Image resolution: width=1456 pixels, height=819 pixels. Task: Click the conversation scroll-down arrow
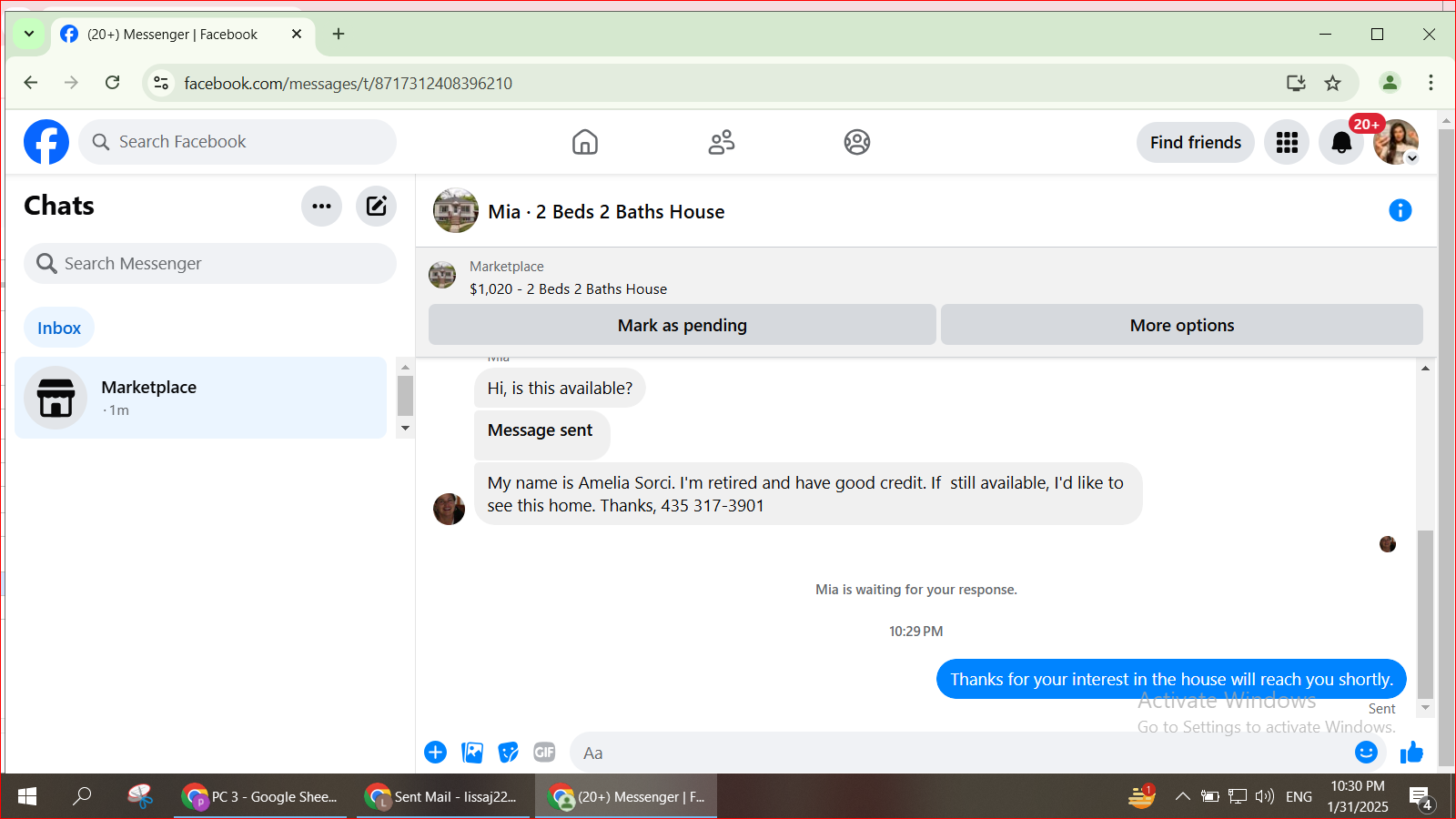click(1425, 707)
